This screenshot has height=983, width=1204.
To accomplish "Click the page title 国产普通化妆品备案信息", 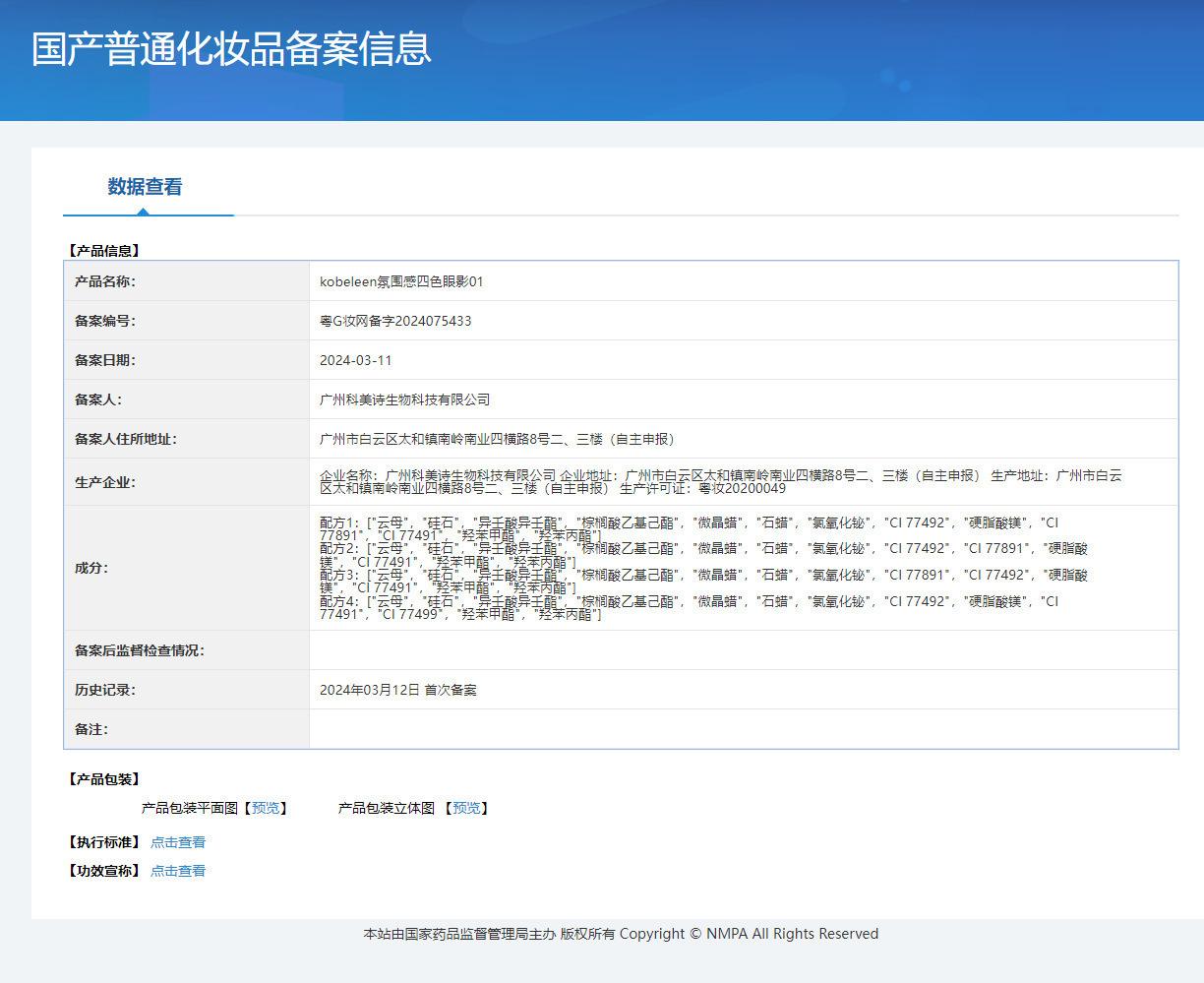I will [x=231, y=49].
